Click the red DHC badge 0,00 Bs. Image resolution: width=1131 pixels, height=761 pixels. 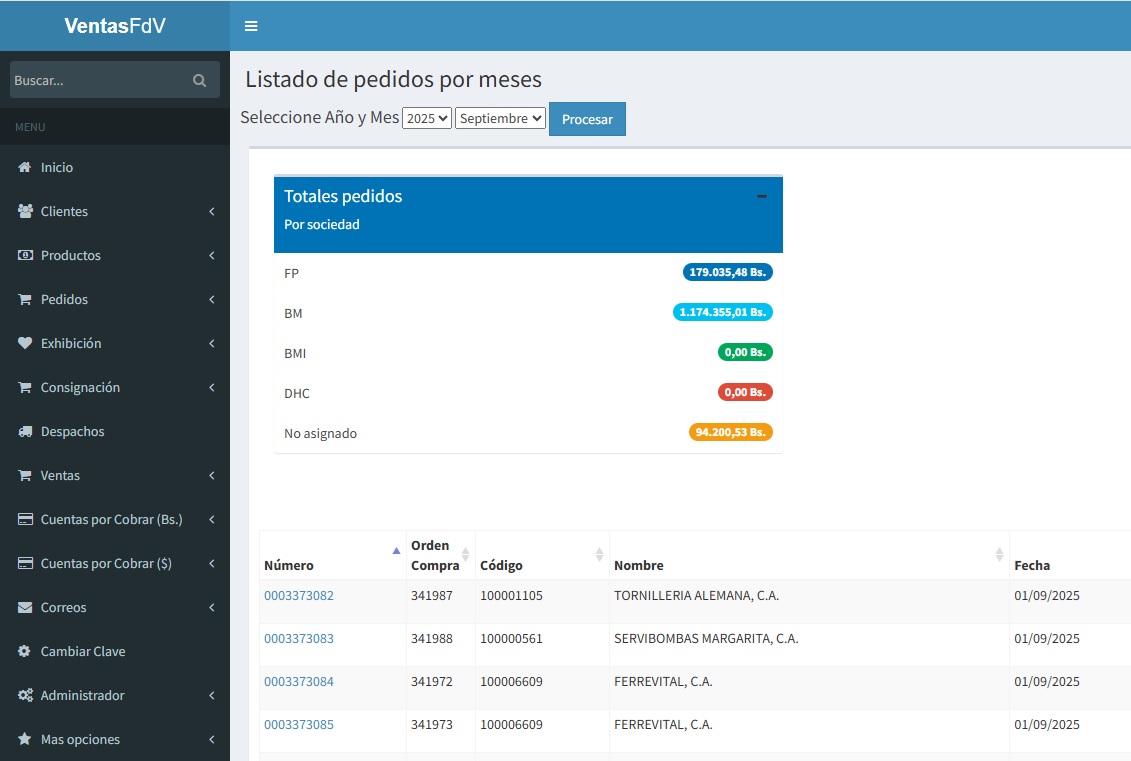745,392
